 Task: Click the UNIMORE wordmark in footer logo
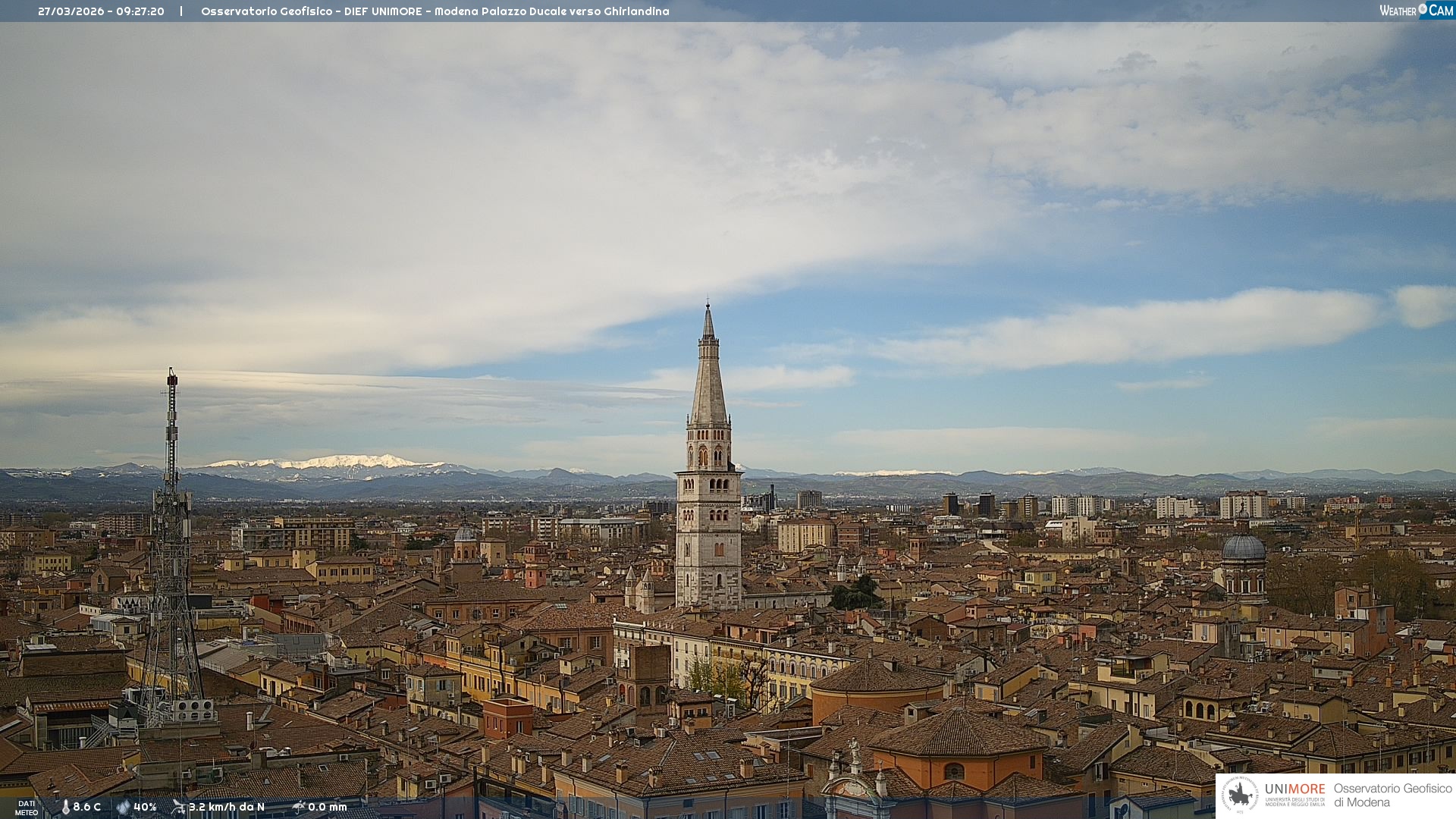[x=1294, y=789]
